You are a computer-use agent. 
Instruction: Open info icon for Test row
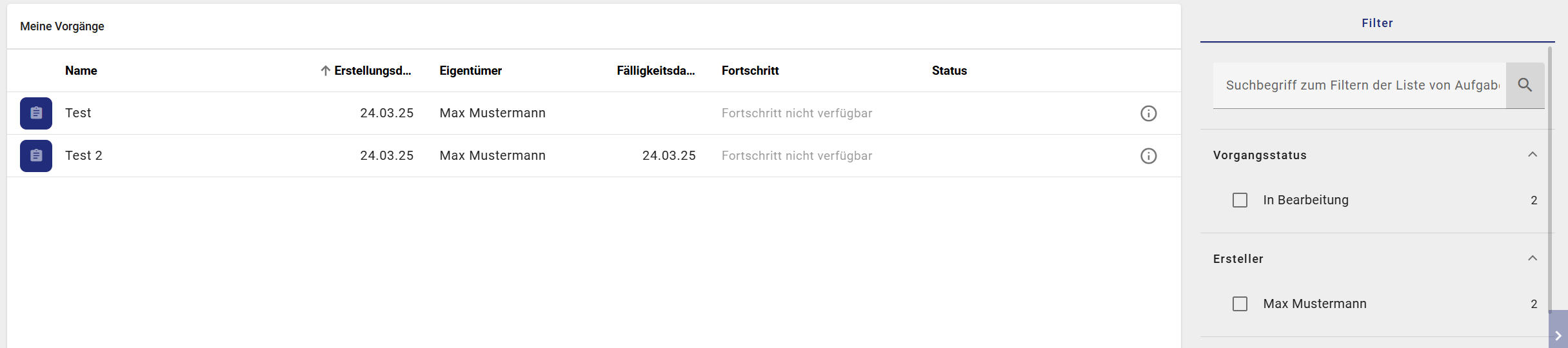1148,113
